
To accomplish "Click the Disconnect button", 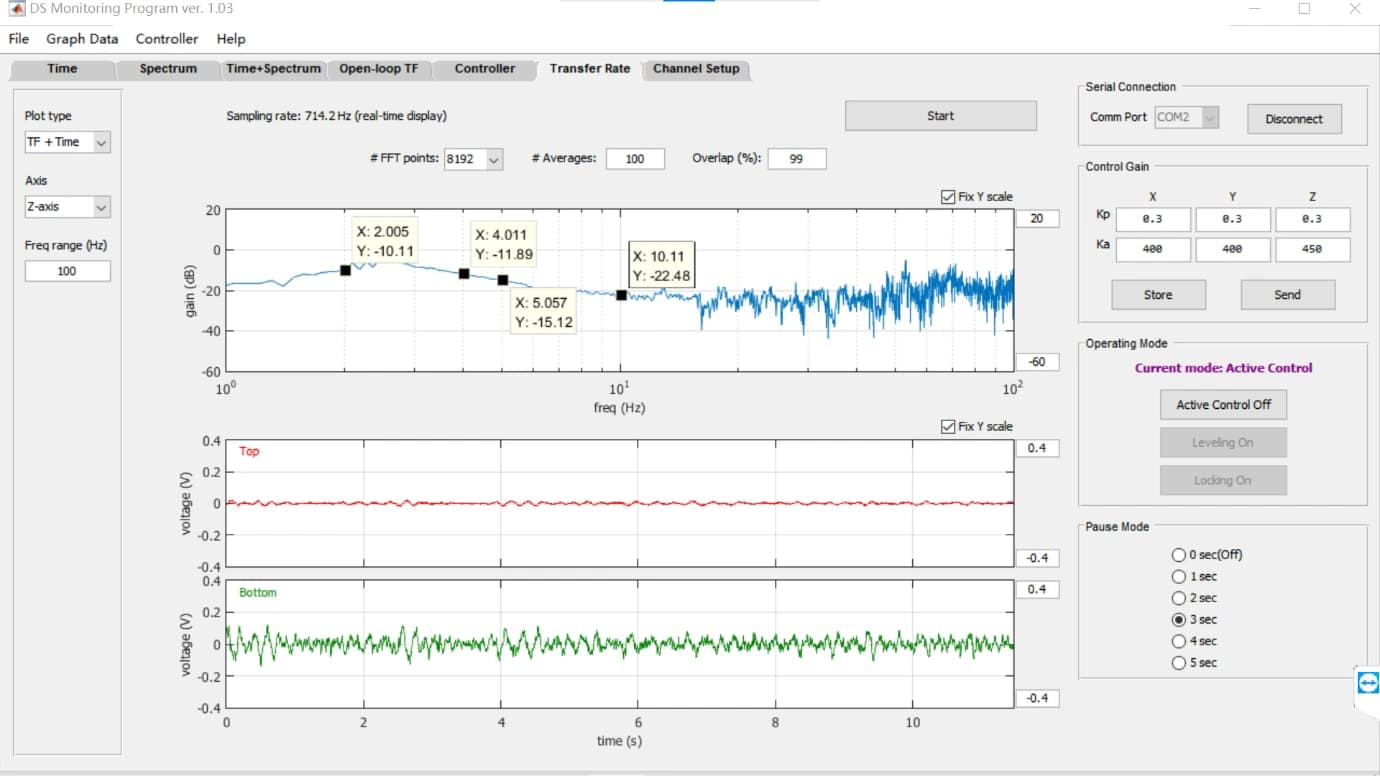I will [x=1294, y=119].
